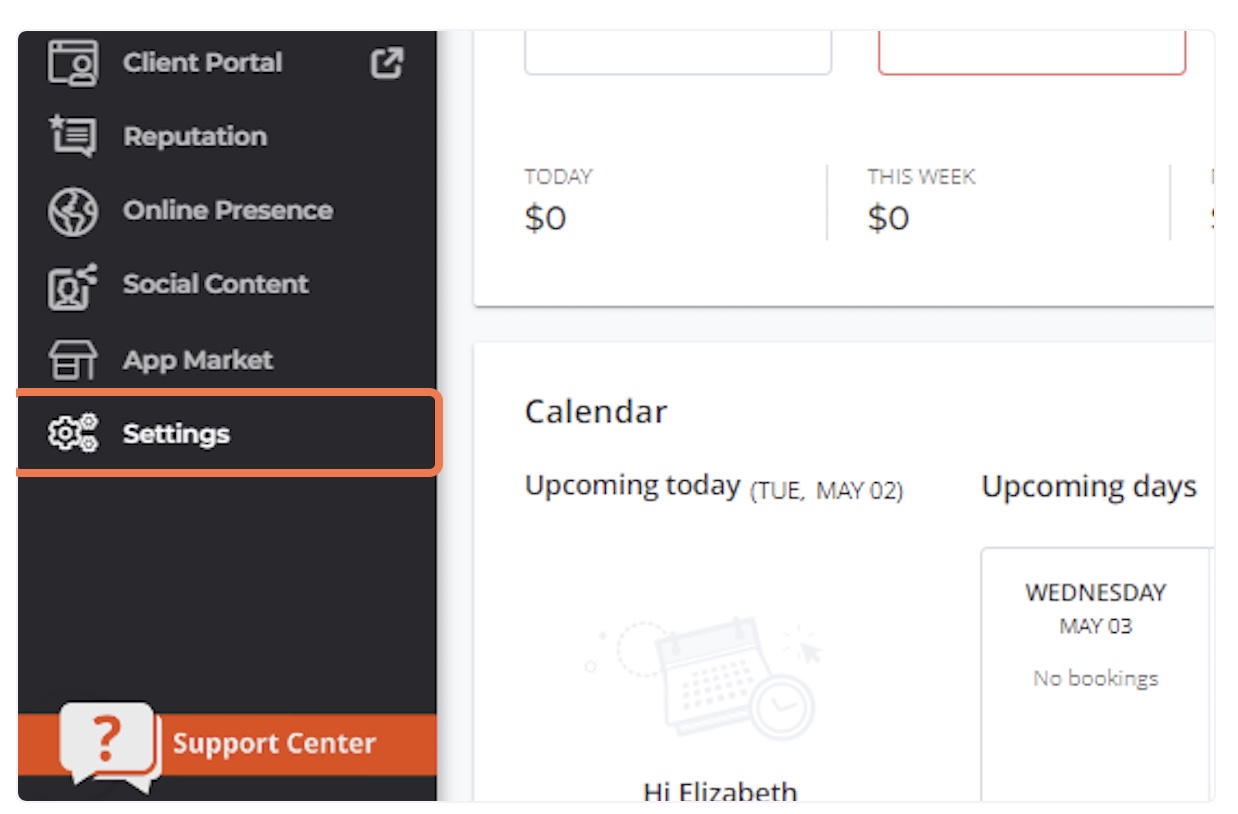The width and height of the screenshot is (1238, 814).
Task: Click the Settings gears icon
Action: [72, 433]
